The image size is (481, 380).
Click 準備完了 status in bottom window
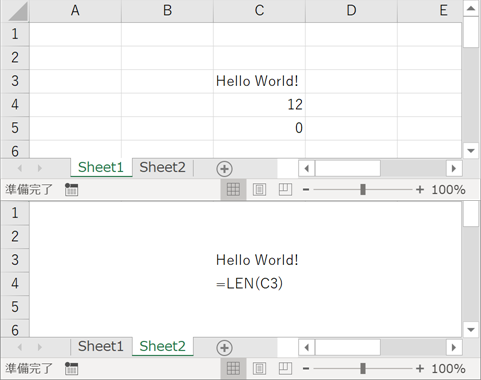[29, 369]
